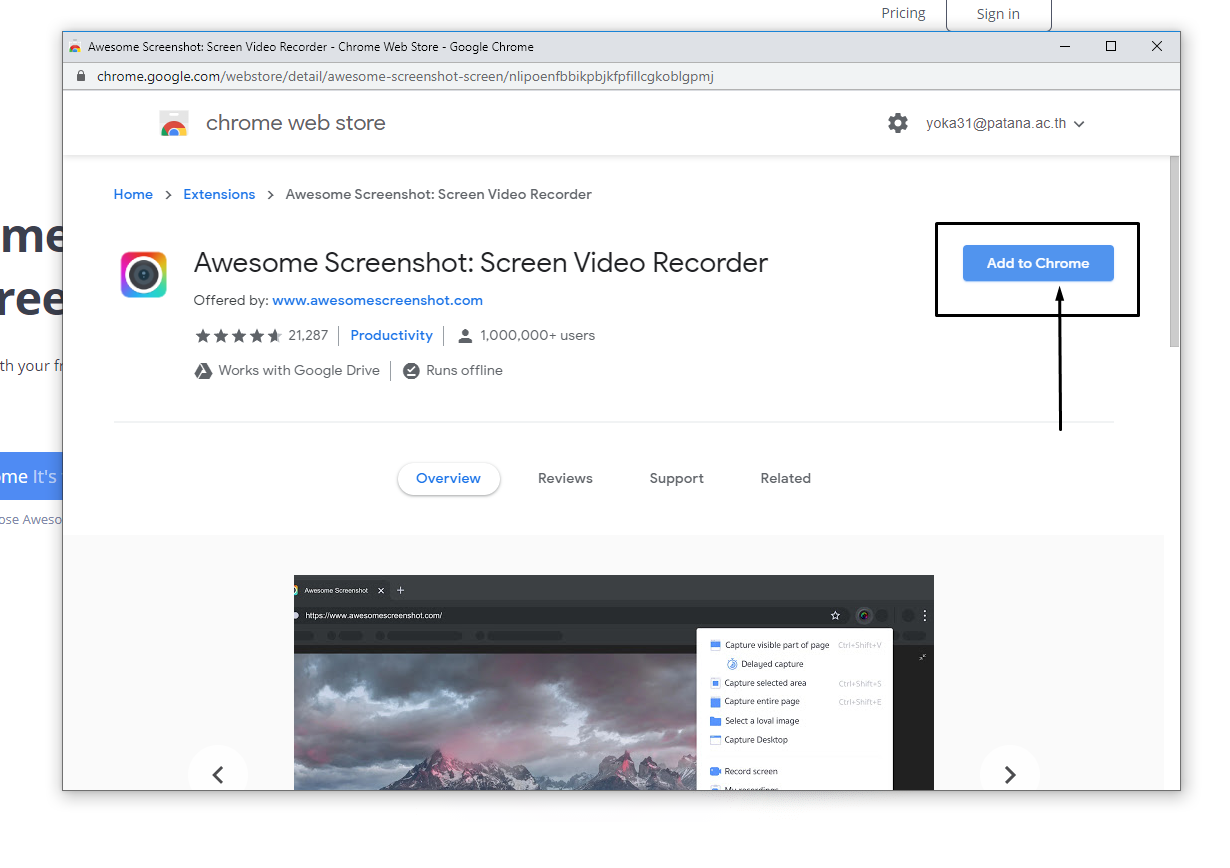Click the vertical page scrollbar
Image resolution: width=1230 pixels, height=868 pixels.
tap(1174, 250)
